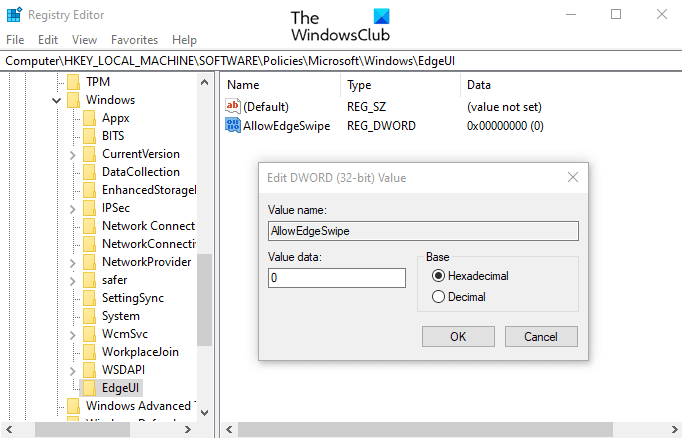
Task: Collapse the Windows key in tree
Action: [x=57, y=100]
